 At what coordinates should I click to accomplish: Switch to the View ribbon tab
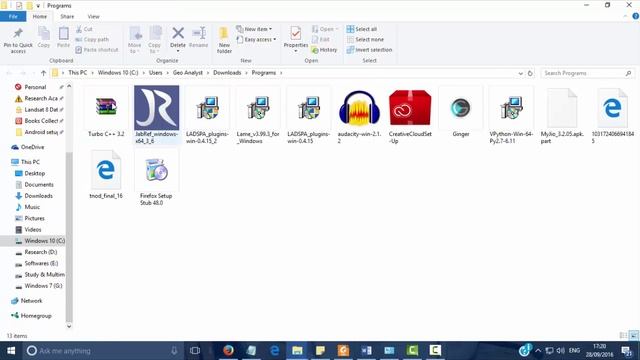coord(93,16)
